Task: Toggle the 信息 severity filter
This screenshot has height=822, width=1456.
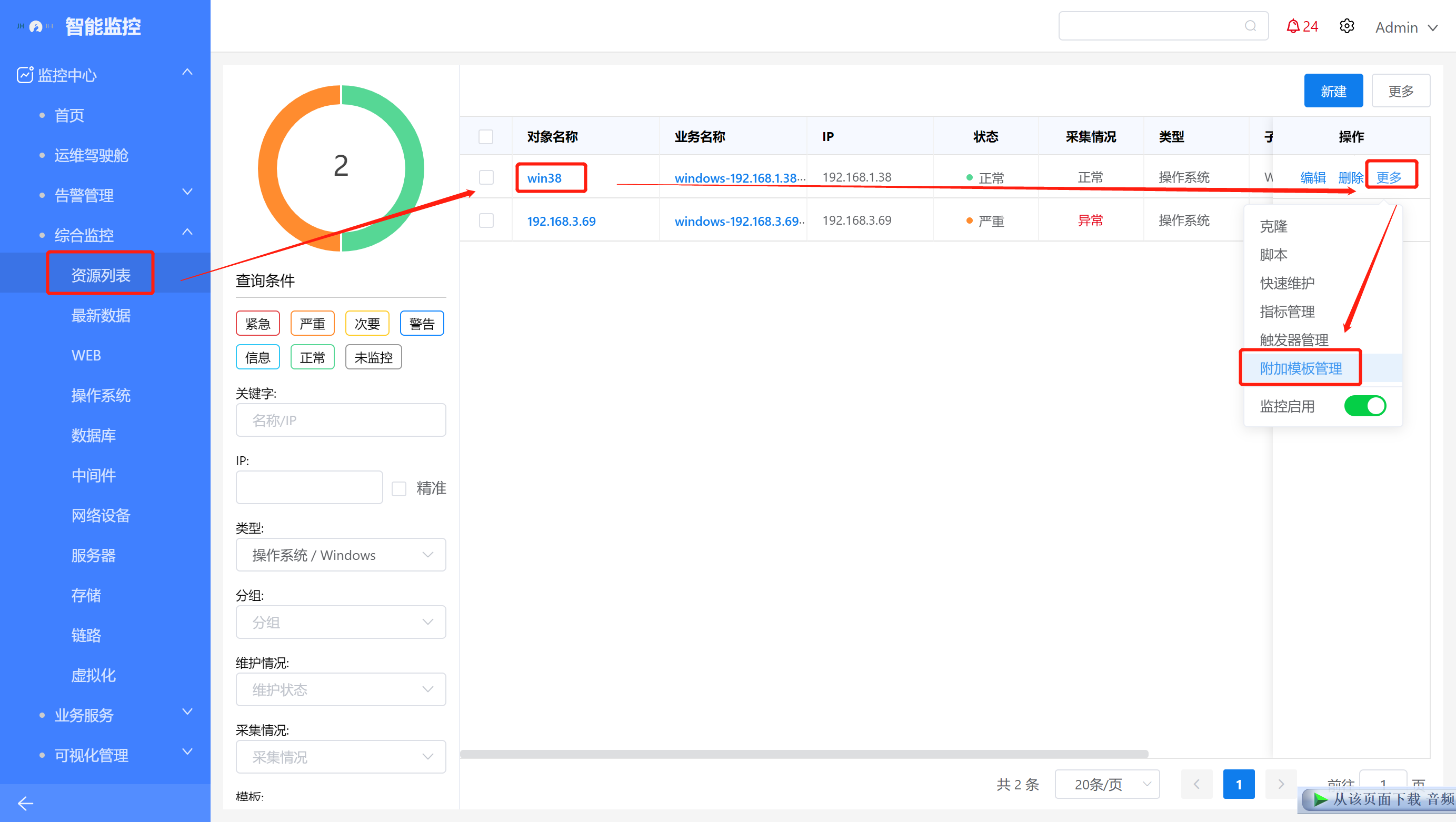Action: [258, 357]
